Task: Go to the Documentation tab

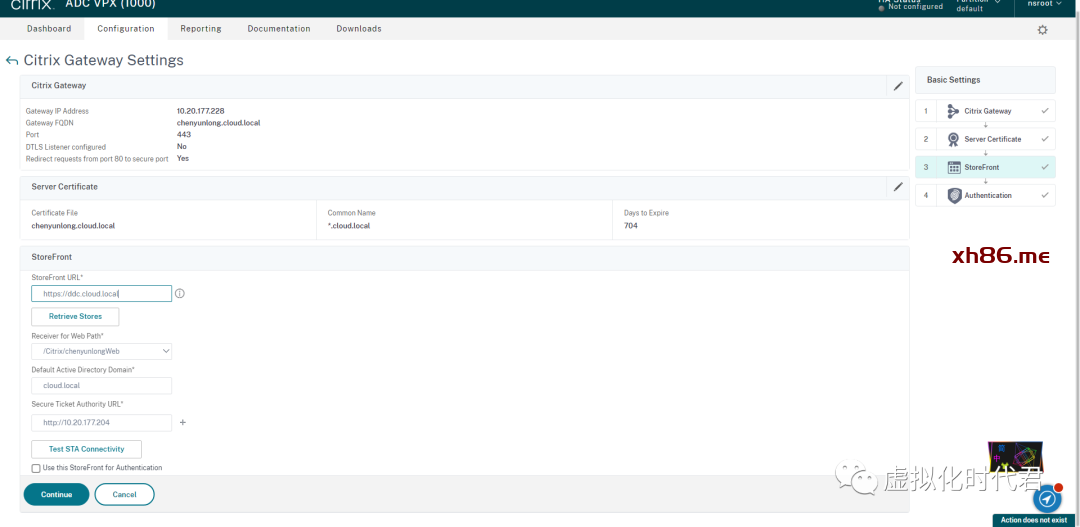Action: click(x=278, y=28)
